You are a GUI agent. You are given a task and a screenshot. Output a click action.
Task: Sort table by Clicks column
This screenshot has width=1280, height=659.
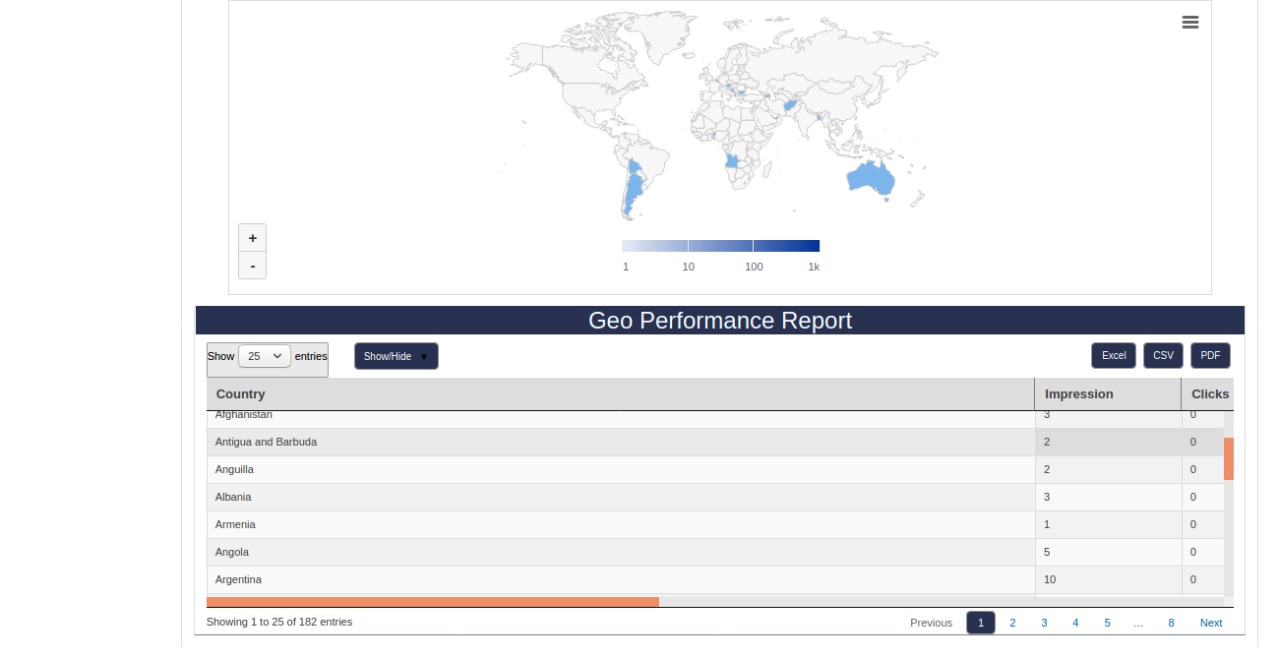point(1209,394)
